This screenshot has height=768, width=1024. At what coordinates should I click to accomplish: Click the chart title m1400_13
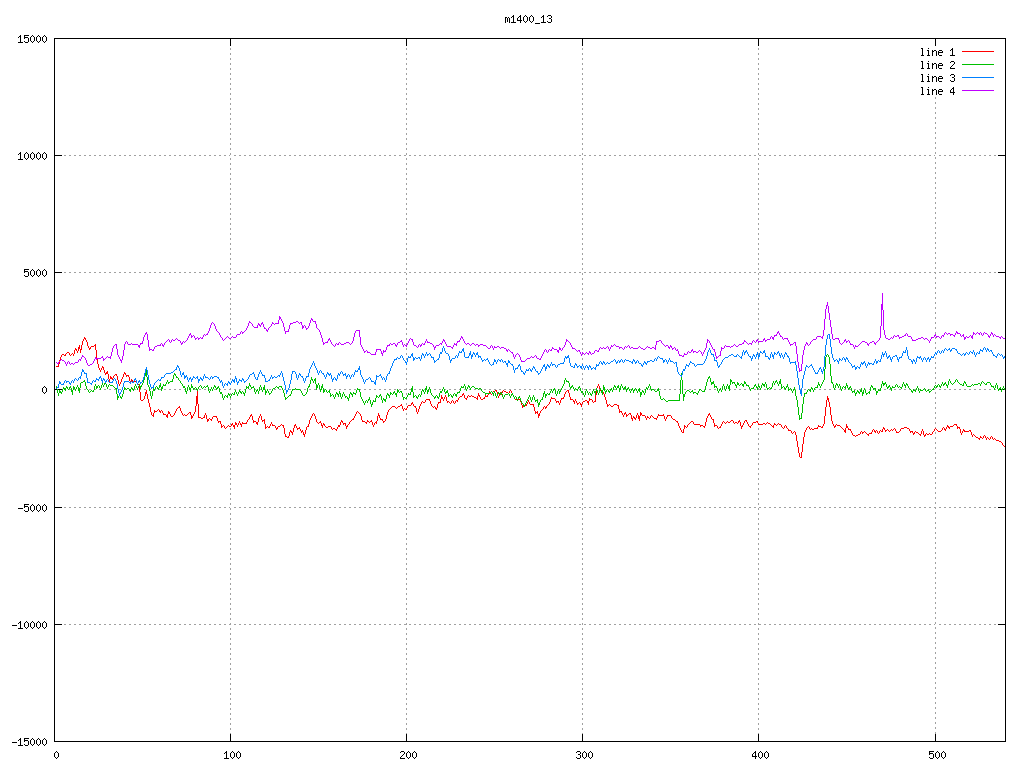point(528,20)
